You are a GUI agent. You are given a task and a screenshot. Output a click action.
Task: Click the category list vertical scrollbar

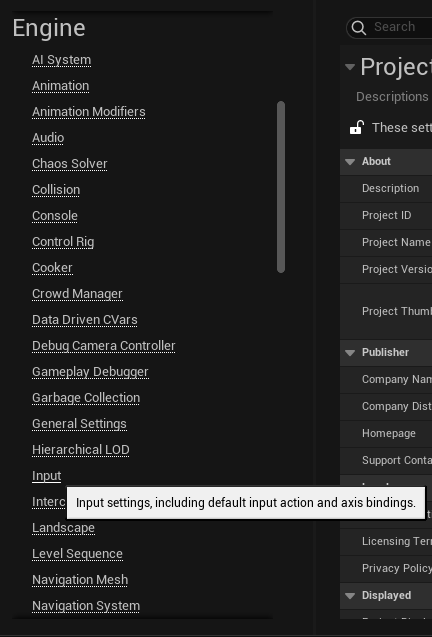[281, 187]
